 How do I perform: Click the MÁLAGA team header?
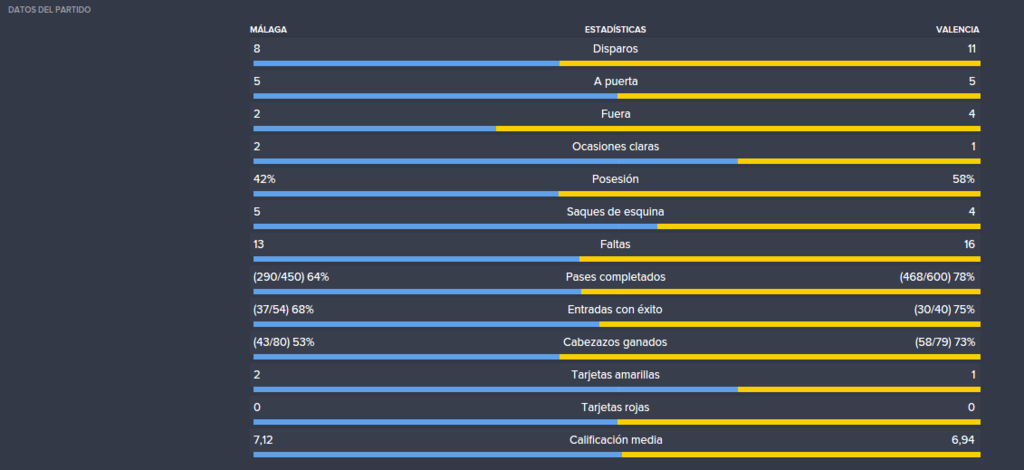click(268, 29)
